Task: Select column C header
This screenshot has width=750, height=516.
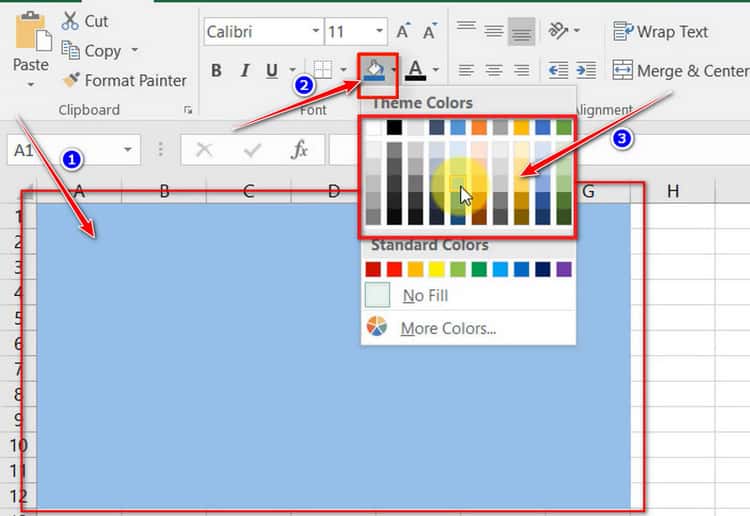Action: pyautogui.click(x=248, y=191)
